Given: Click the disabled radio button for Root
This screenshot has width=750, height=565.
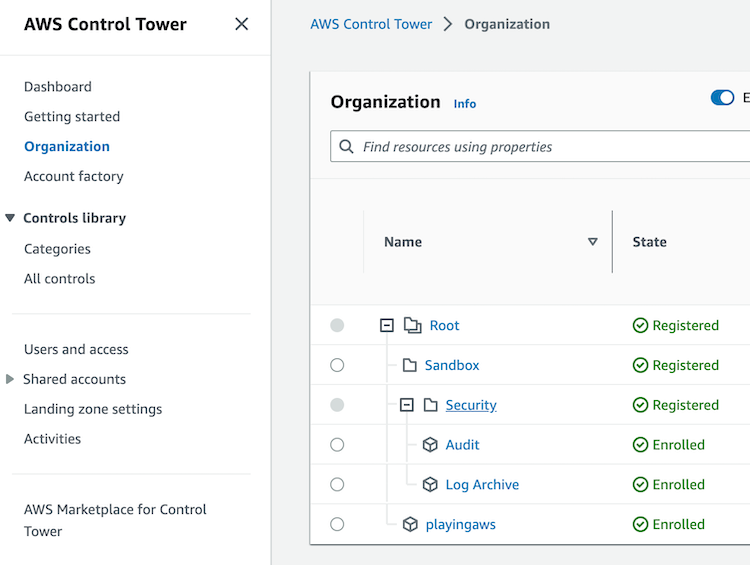Looking at the screenshot, I should coord(337,325).
